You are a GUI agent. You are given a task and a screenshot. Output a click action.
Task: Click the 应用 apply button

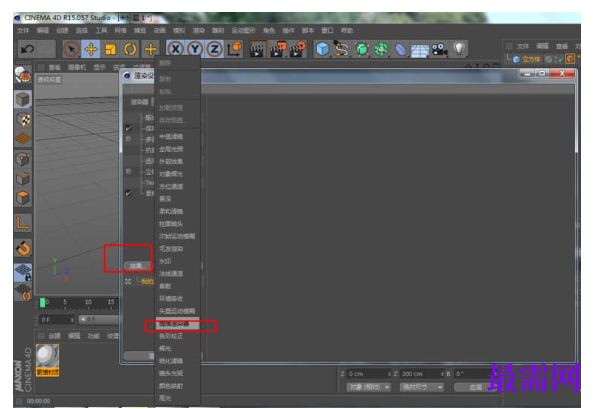click(476, 387)
